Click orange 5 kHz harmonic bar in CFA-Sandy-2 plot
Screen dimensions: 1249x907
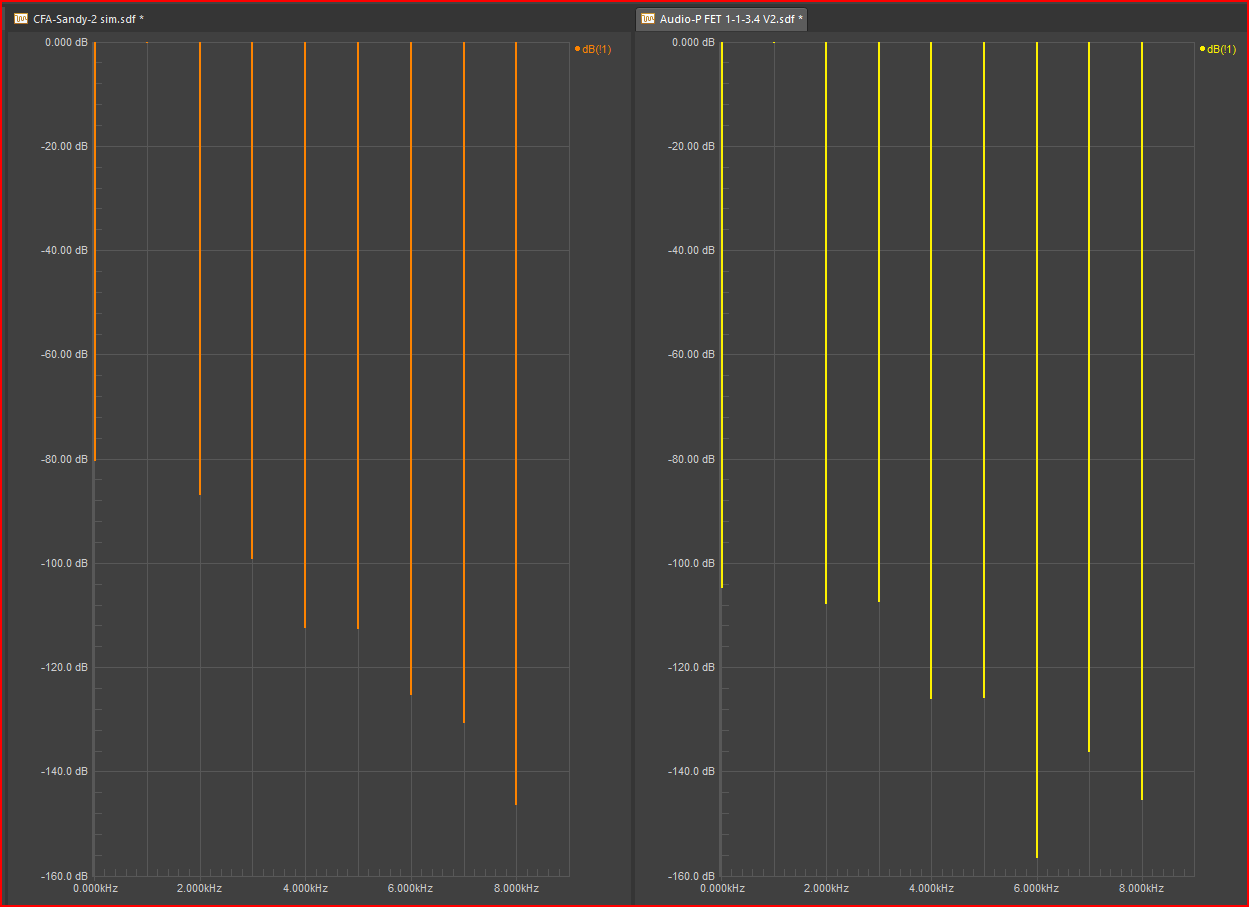(358, 335)
